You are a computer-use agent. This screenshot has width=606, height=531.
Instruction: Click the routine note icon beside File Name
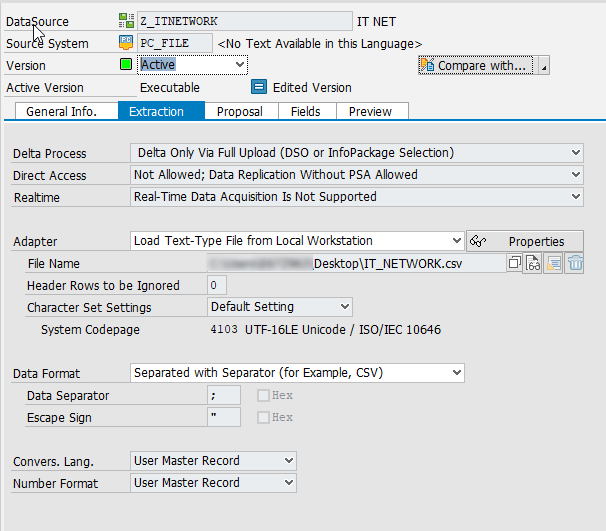(x=553, y=263)
